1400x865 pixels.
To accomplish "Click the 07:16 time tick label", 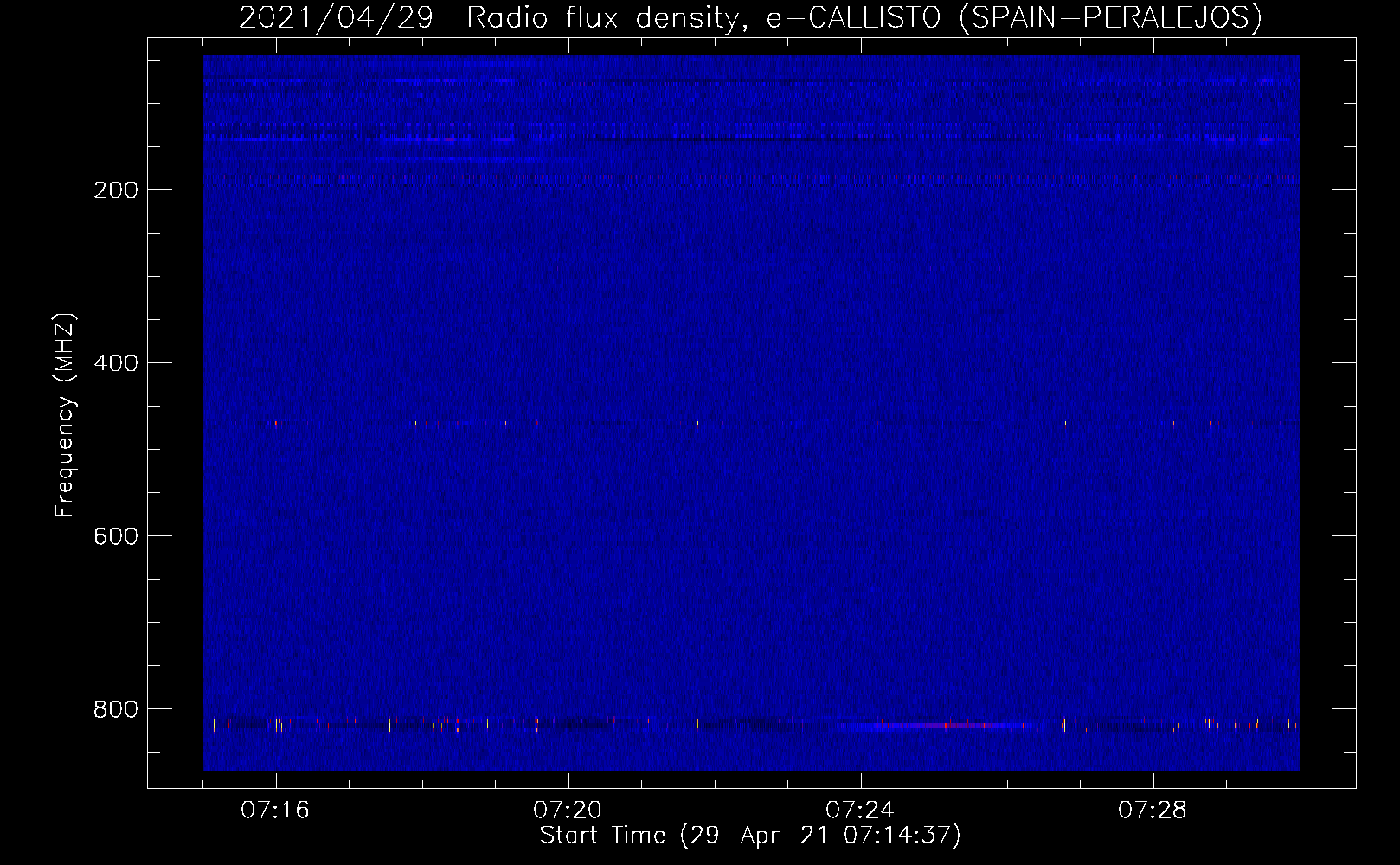I will 275,811.
